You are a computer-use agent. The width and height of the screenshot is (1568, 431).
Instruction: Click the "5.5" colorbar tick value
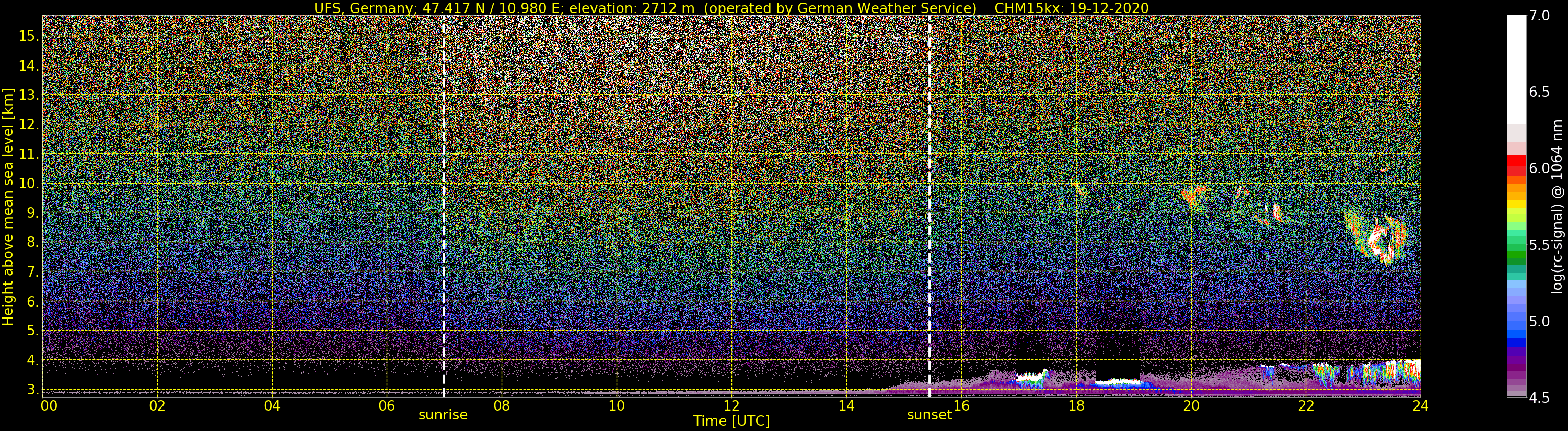(x=1539, y=245)
